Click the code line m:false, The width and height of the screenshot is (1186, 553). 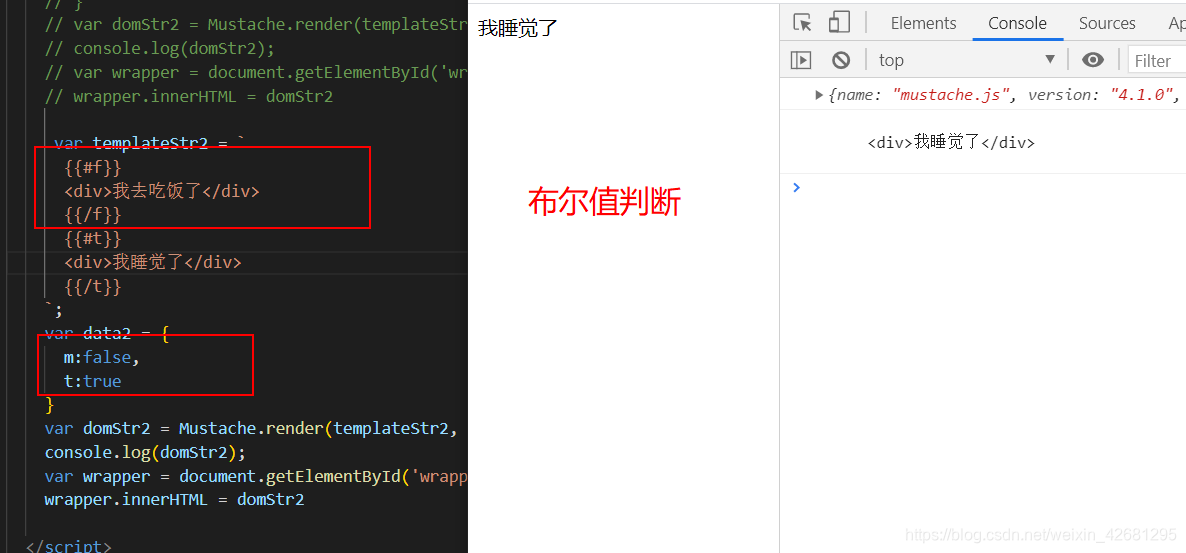(x=102, y=357)
